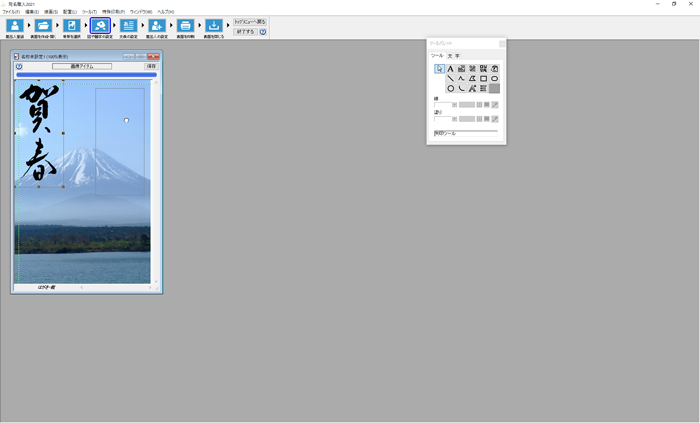This screenshot has width=700, height=423.
Task: Click the トップメニューへ戻る button
Action: coord(250,21)
